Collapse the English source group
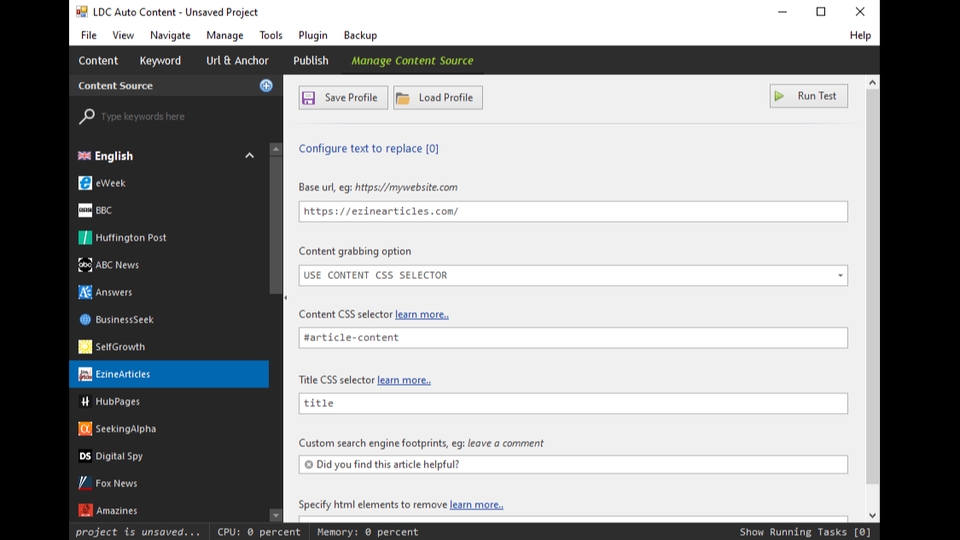 click(x=249, y=156)
